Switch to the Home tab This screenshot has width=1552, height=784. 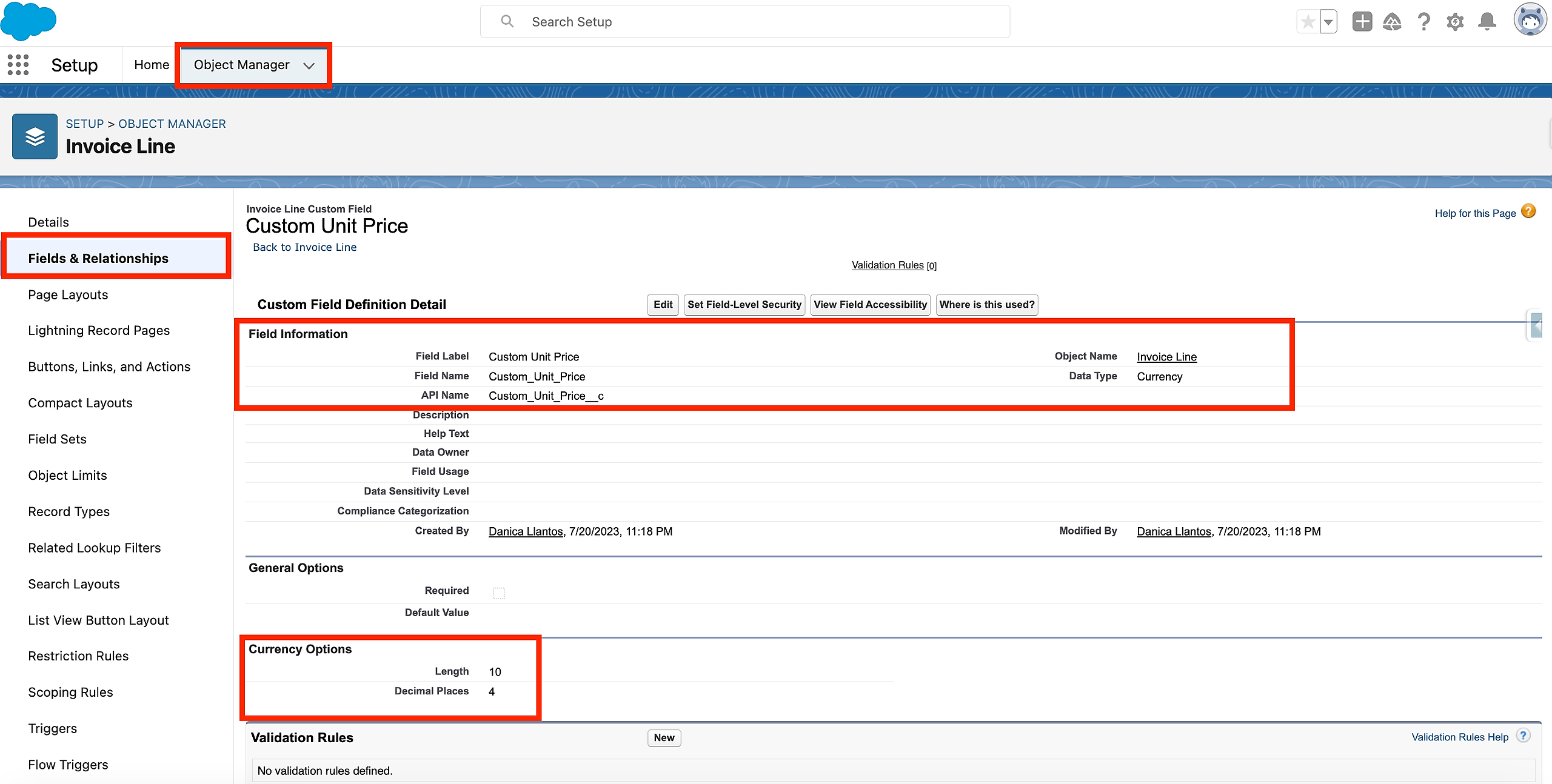tap(152, 65)
